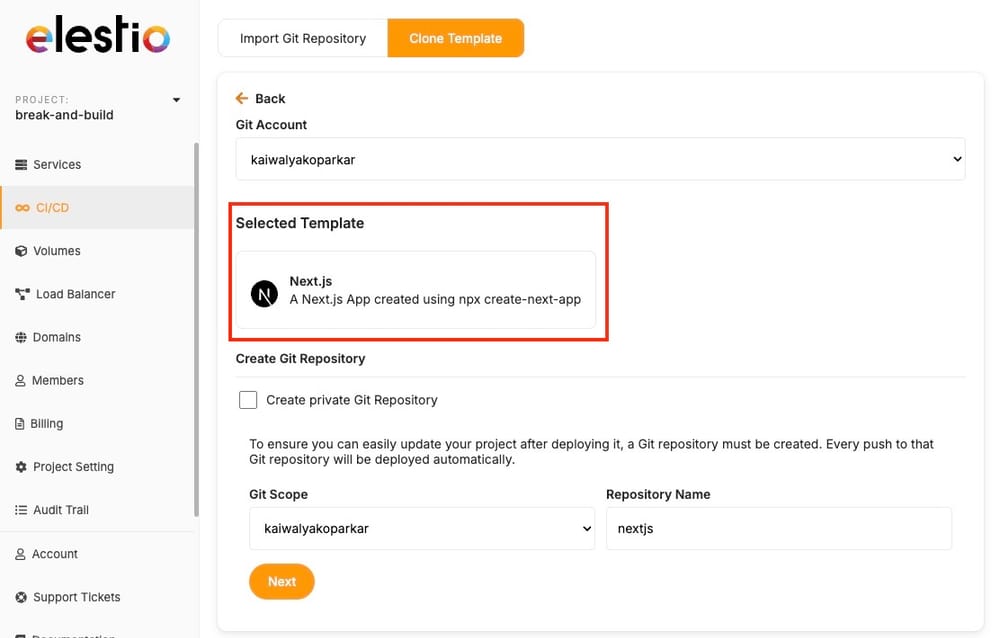Select the Next.js template thumbnail
The image size is (1000, 638).
click(x=263, y=292)
